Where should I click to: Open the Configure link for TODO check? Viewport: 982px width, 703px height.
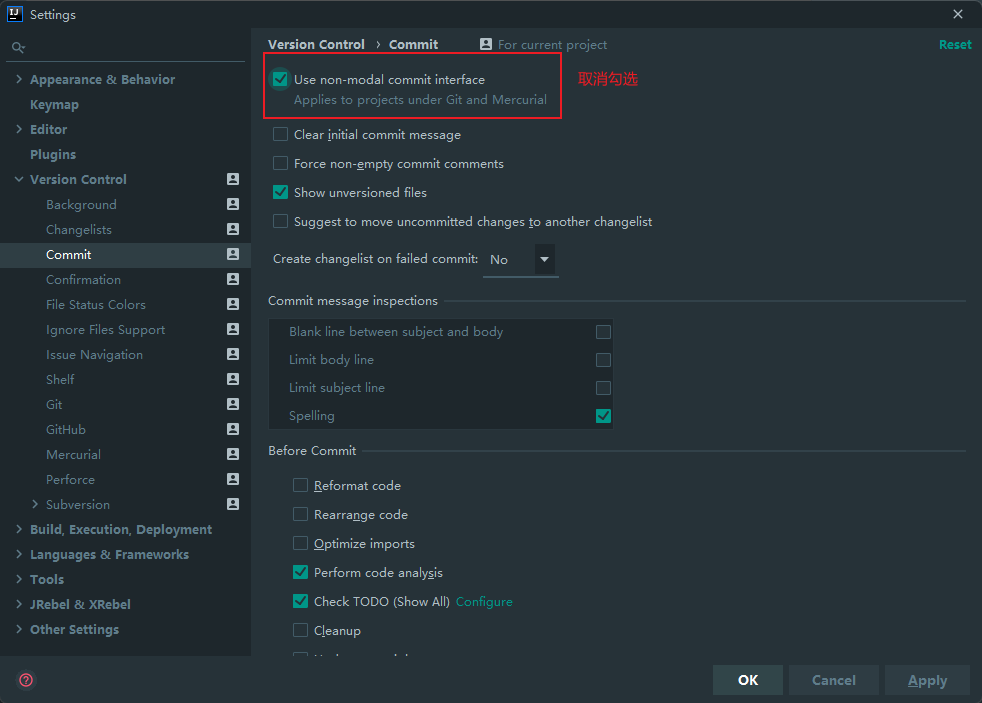coord(484,602)
